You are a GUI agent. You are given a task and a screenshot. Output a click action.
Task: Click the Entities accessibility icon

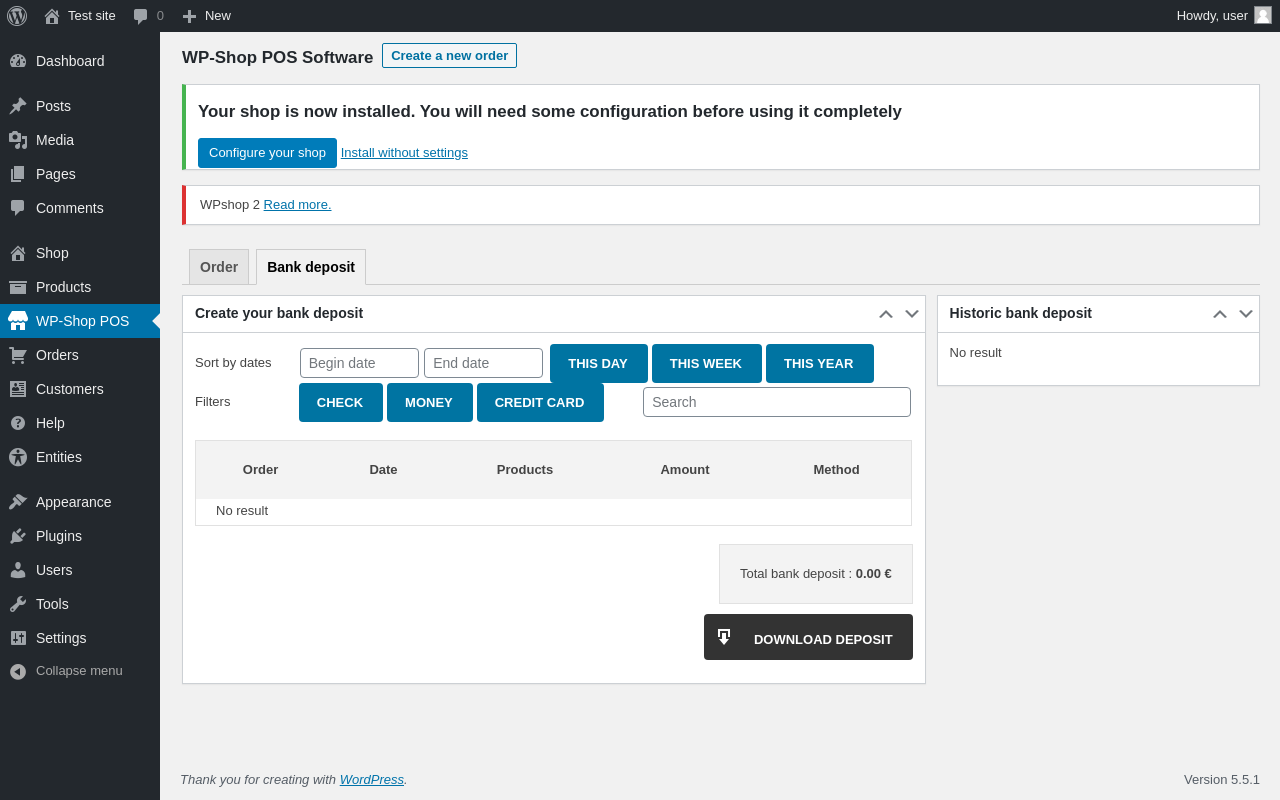coord(18,457)
